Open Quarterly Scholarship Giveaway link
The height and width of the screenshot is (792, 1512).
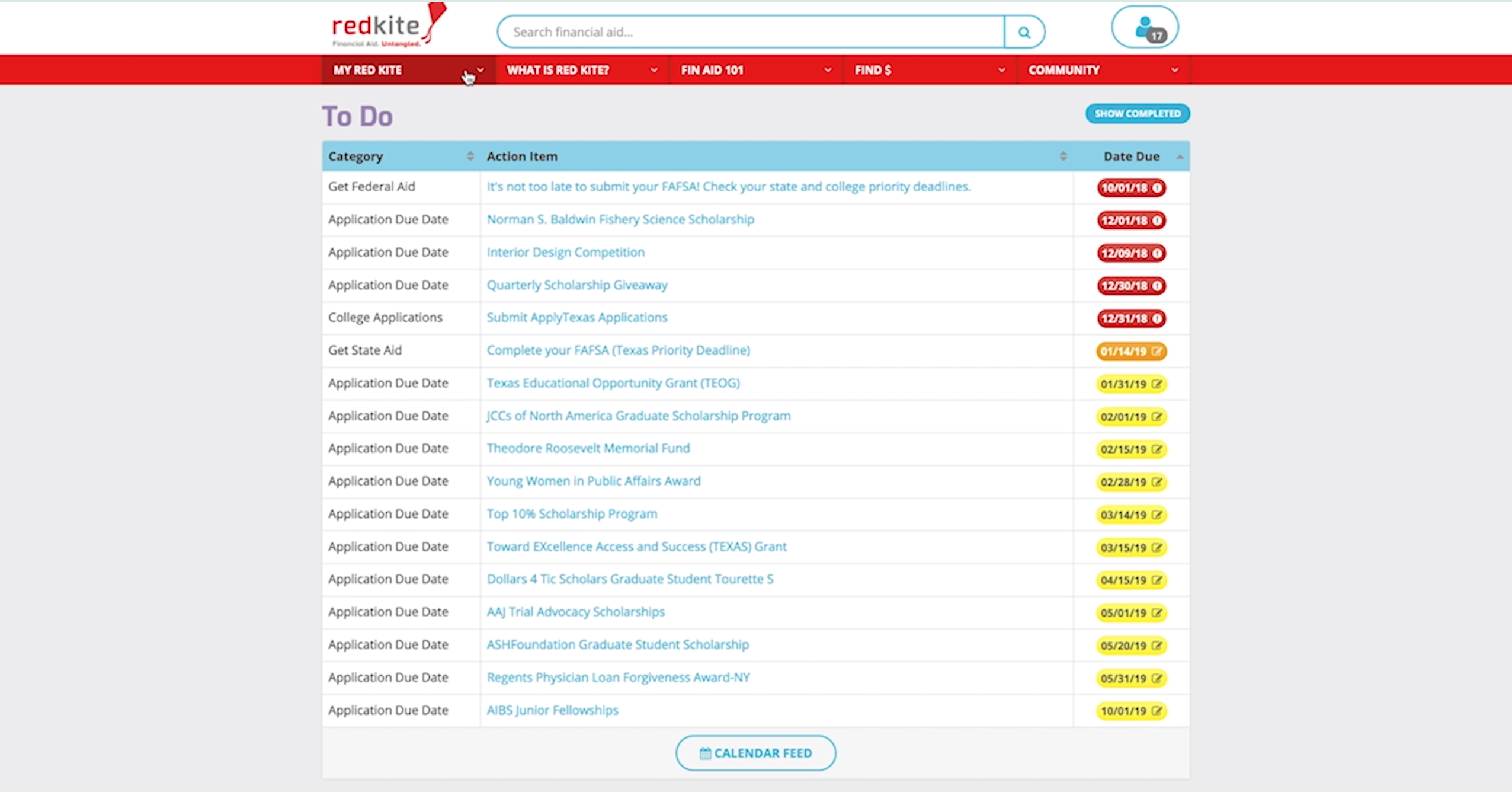(x=577, y=285)
